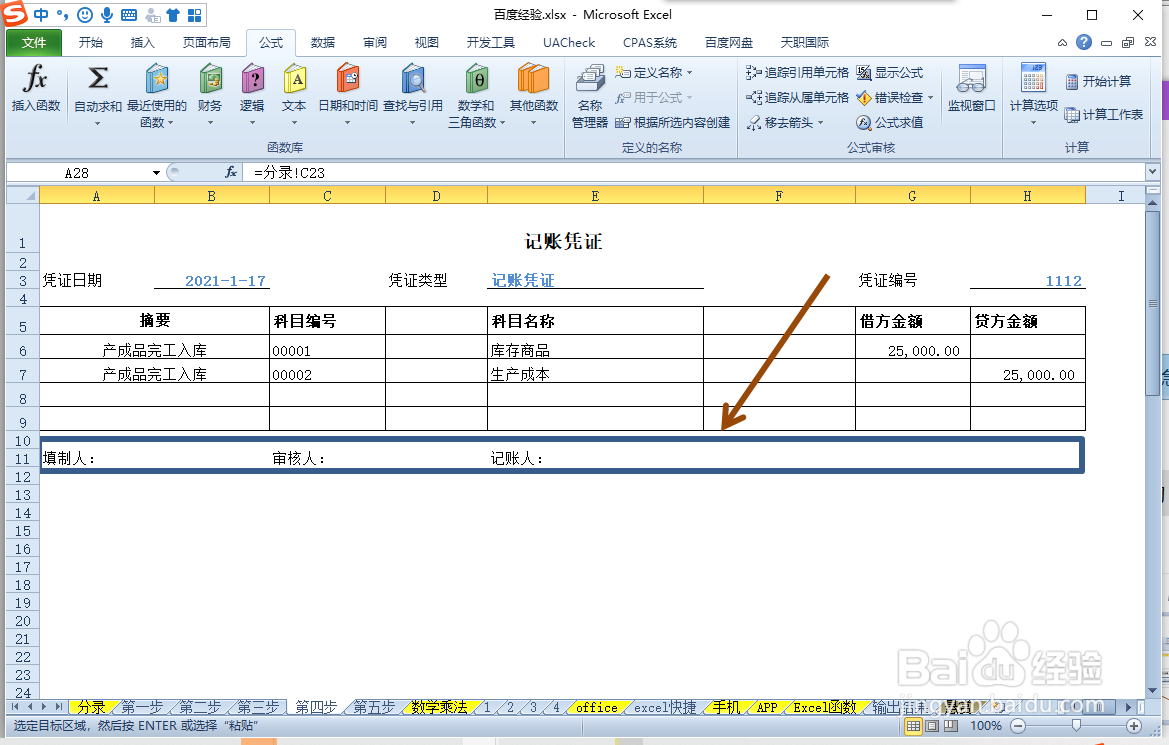Click Remove Arrows (移去箭头)
Screen dimensions: 1169x745
click(x=780, y=122)
